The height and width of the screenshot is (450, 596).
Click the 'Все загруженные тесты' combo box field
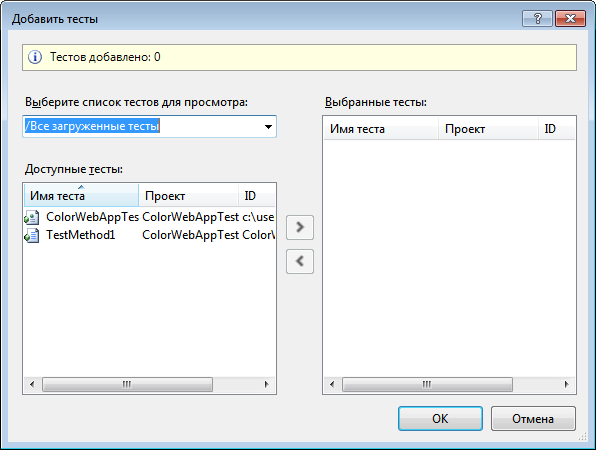tap(149, 127)
